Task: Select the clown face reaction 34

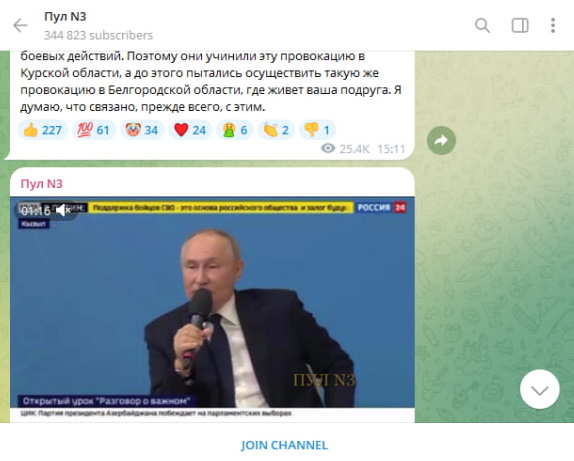Action: point(142,130)
